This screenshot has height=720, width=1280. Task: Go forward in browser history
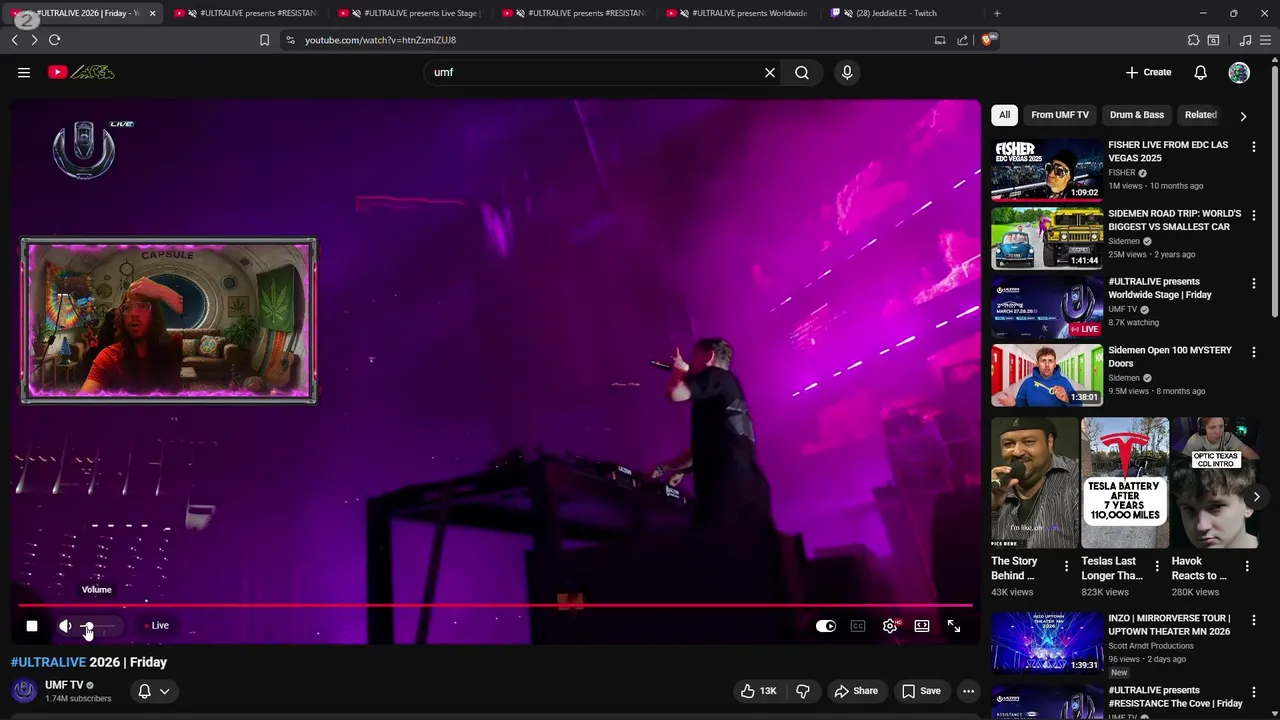point(34,40)
